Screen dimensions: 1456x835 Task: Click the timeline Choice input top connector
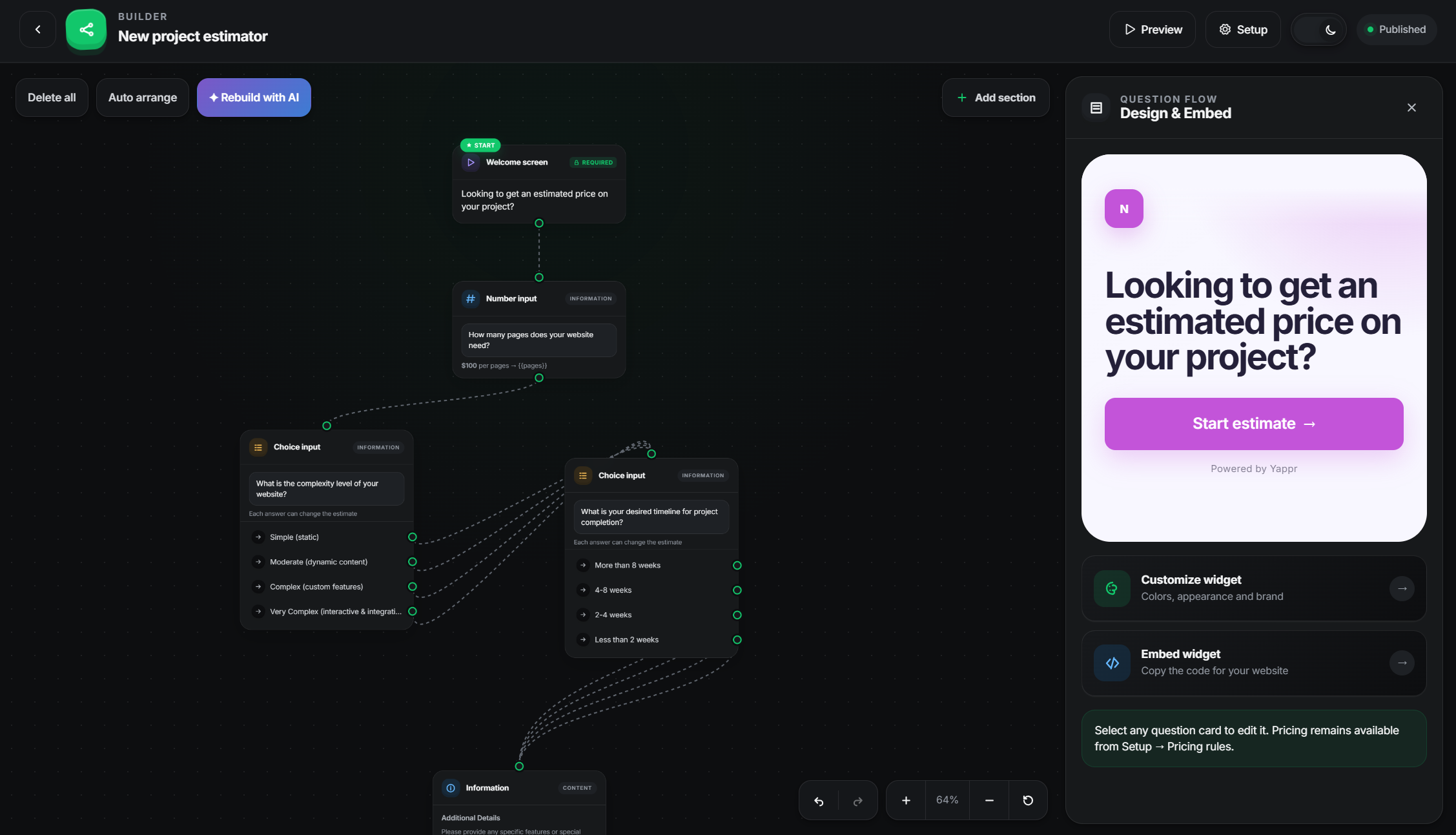(651, 454)
